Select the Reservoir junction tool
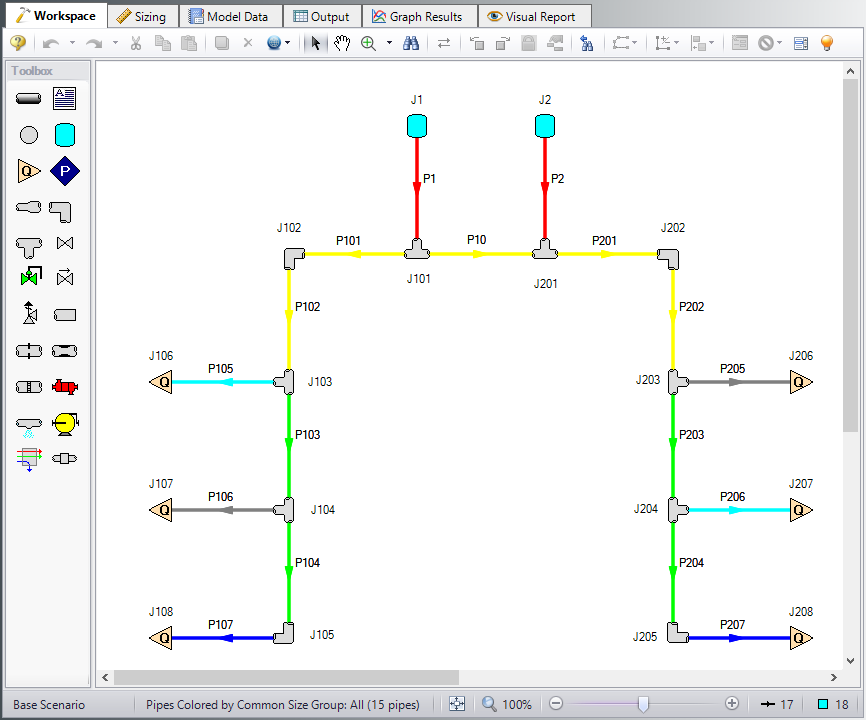Image resolution: width=866 pixels, height=720 pixels. click(65, 134)
